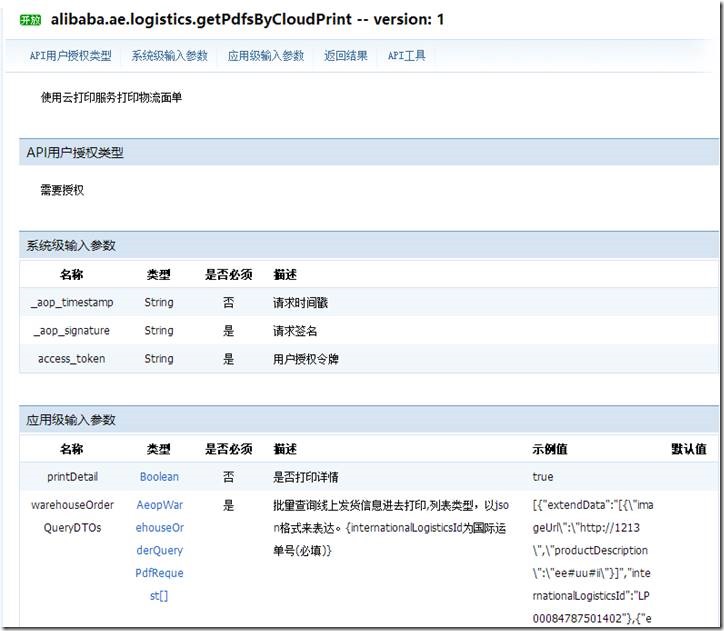Screen dimensions: 724x631
Task: Switch to the 应用级输入参数 tab
Action: pyautogui.click(x=265, y=56)
